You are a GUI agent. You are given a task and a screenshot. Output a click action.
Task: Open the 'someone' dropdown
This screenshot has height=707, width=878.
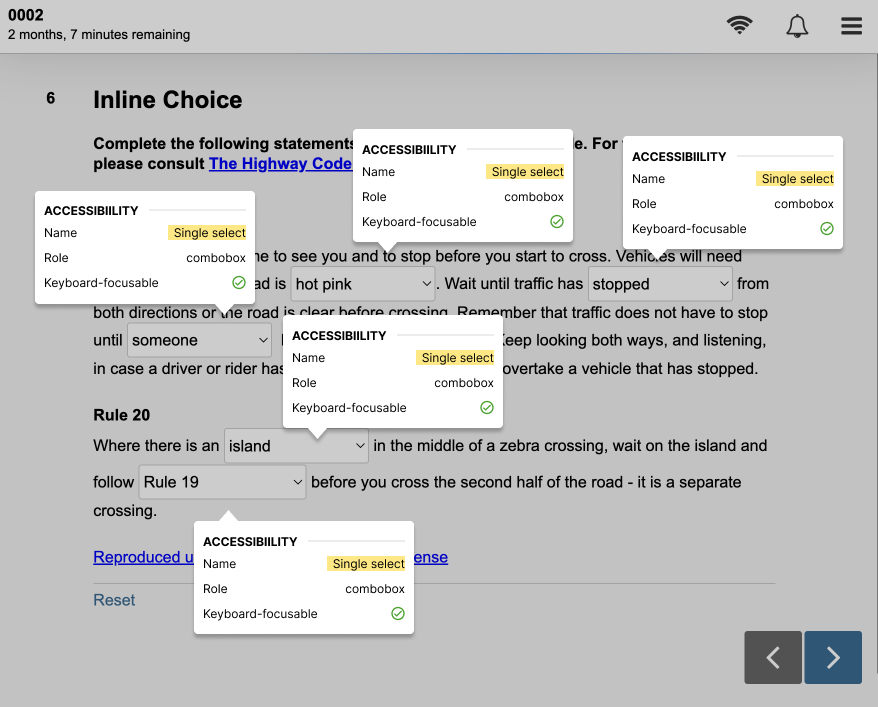[x=199, y=340]
